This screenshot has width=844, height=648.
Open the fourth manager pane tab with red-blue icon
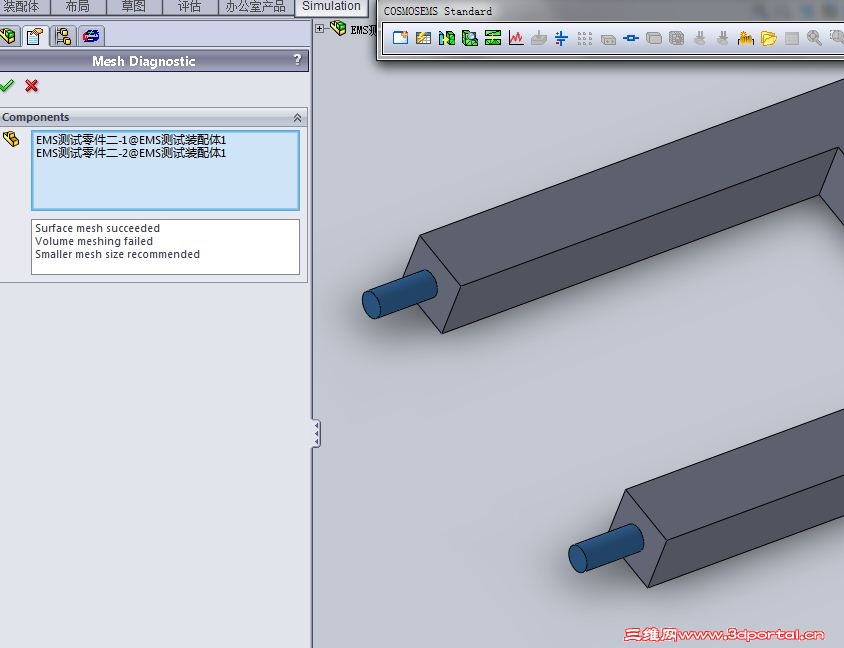(91, 36)
